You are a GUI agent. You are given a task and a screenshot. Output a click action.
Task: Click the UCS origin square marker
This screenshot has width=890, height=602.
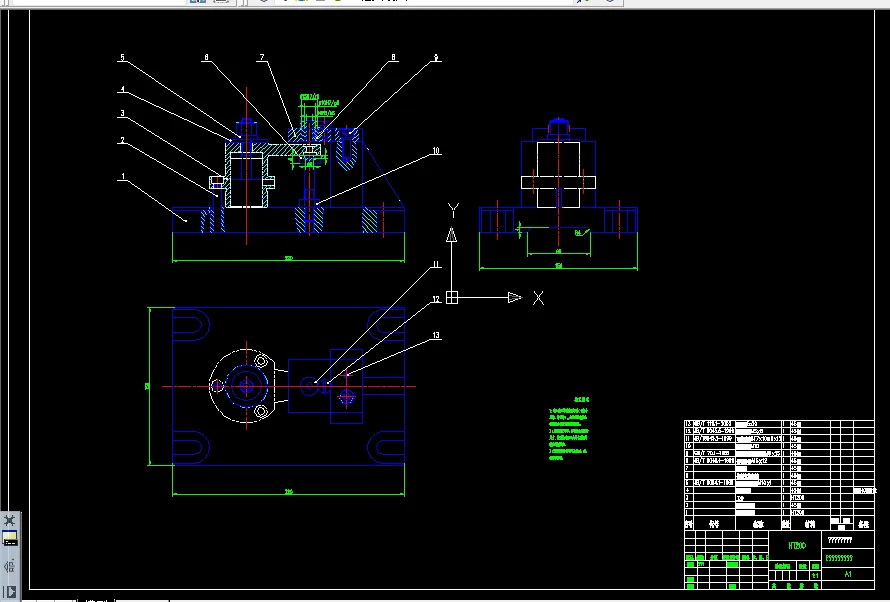(x=452, y=297)
